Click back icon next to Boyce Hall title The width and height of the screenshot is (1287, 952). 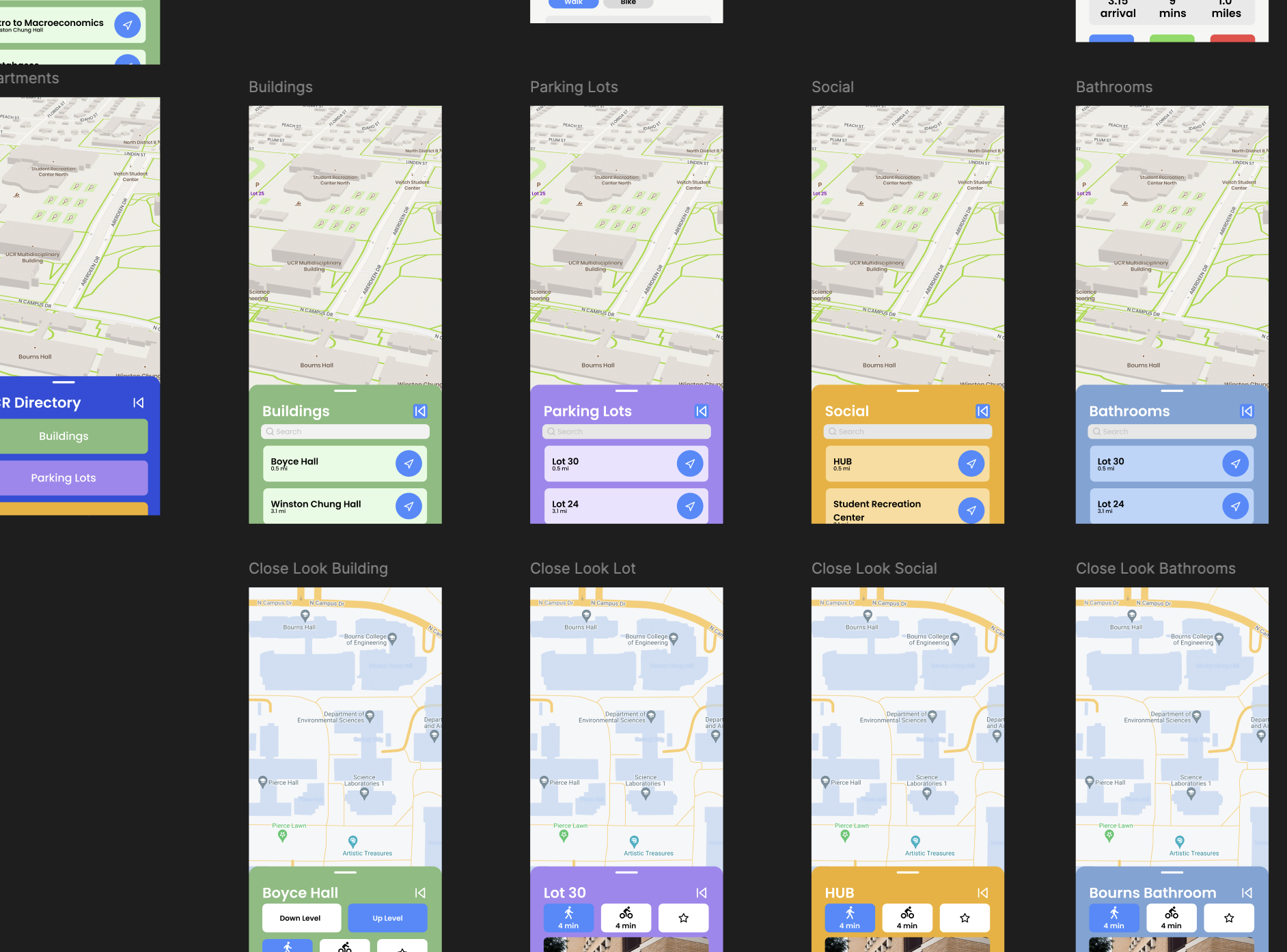coord(420,893)
